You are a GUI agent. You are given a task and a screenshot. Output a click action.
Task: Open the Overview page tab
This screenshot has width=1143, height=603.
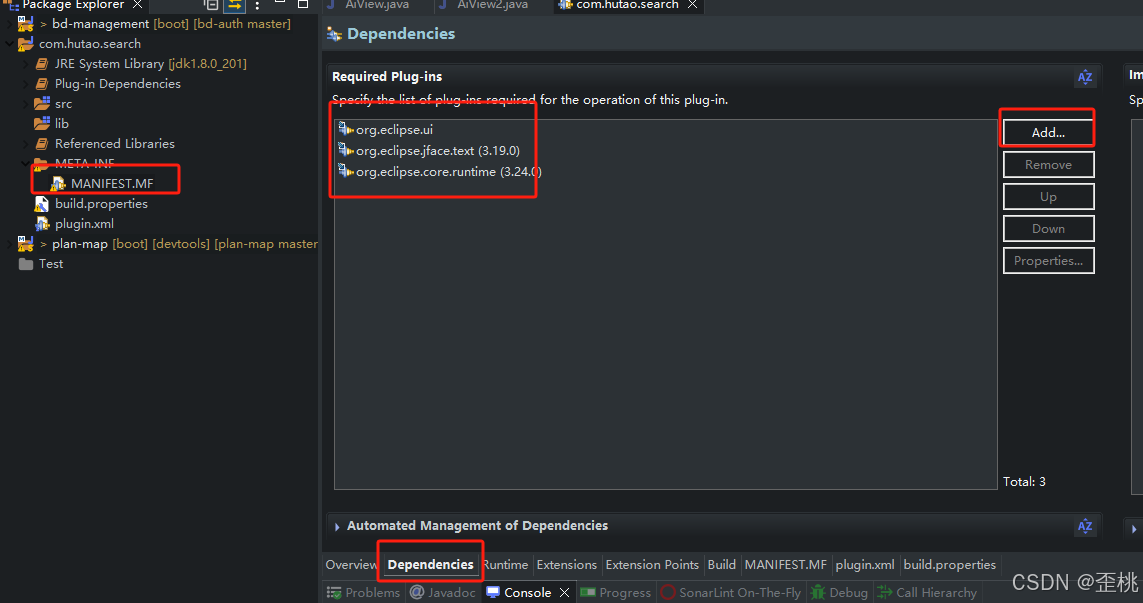tap(351, 564)
